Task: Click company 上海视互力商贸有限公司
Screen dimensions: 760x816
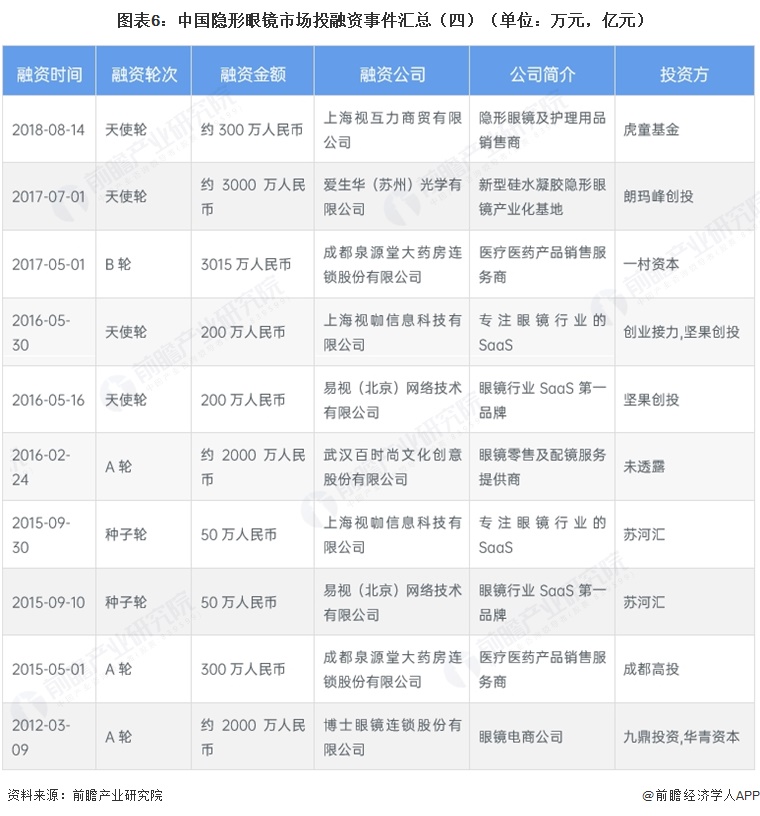Action: pos(392,130)
